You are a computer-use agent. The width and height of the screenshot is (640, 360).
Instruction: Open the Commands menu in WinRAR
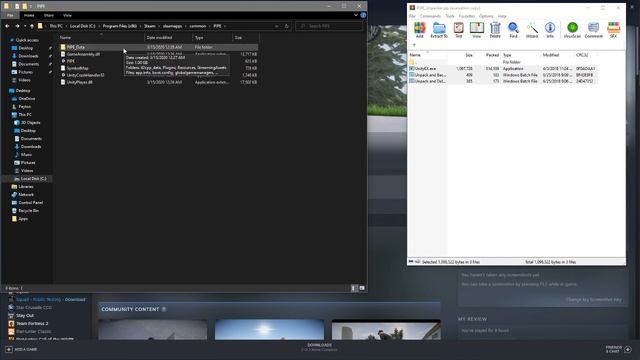[430, 16]
